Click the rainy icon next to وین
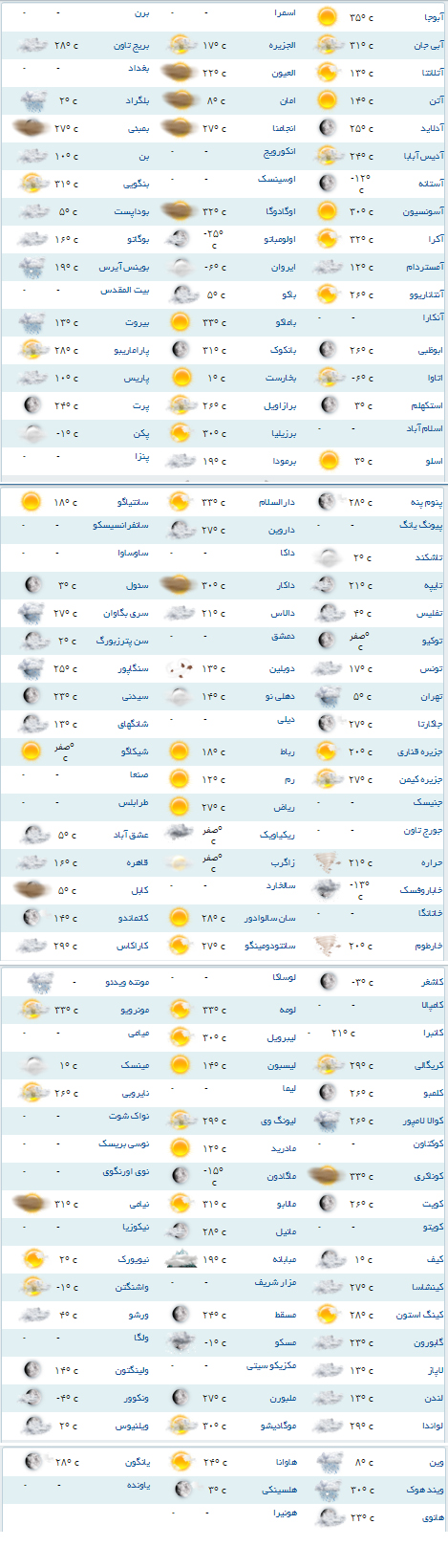The width and height of the screenshot is (448, 1568). click(x=328, y=1462)
